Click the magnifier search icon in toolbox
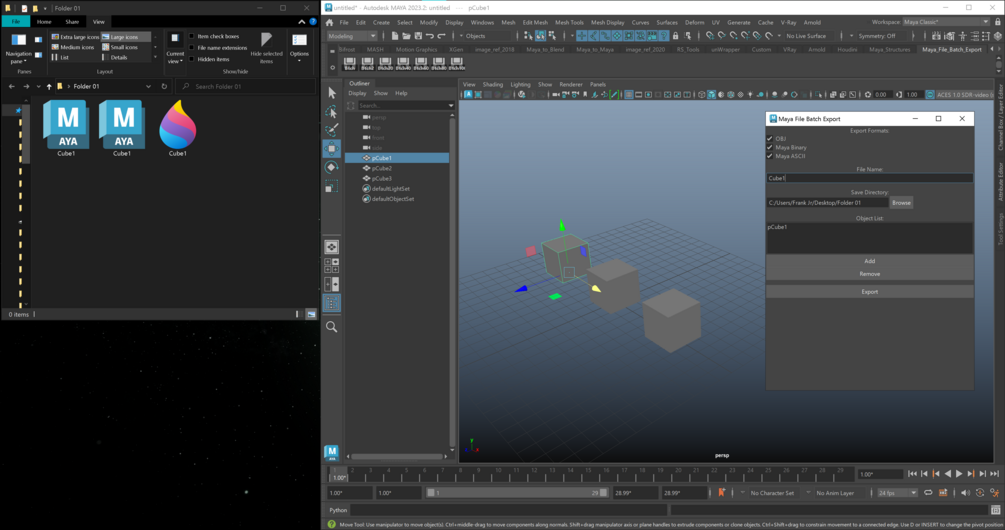The width and height of the screenshot is (1005, 530). pyautogui.click(x=331, y=327)
